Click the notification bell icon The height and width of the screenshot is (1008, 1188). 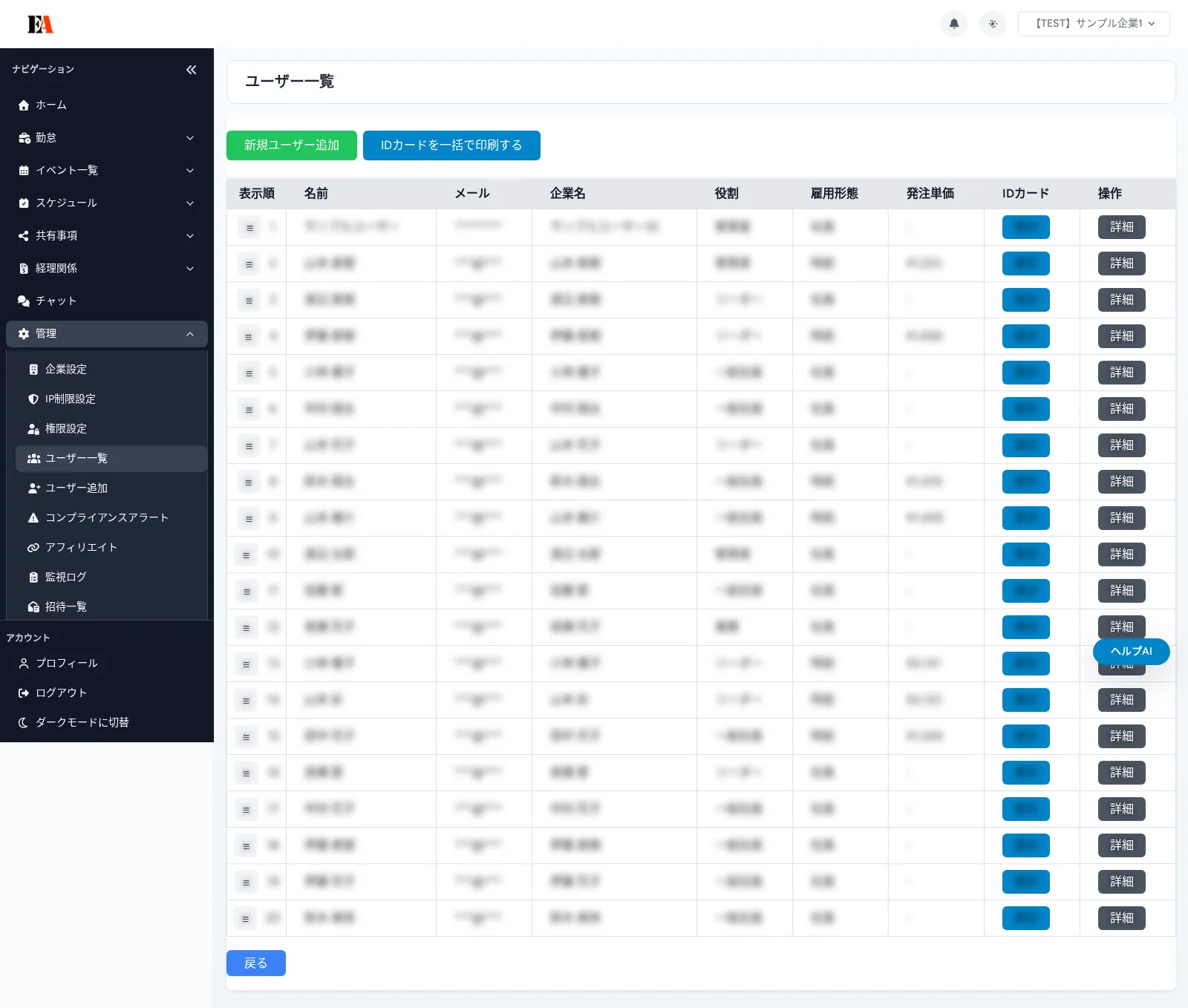pyautogui.click(x=954, y=24)
